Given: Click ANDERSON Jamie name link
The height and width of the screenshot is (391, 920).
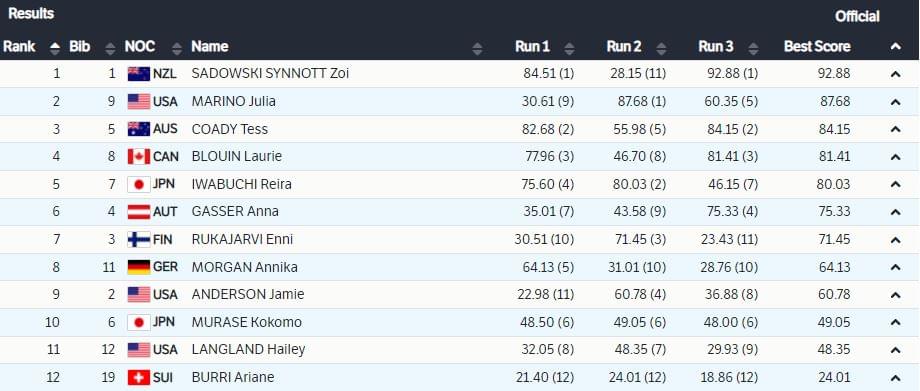Looking at the screenshot, I should 248,294.
